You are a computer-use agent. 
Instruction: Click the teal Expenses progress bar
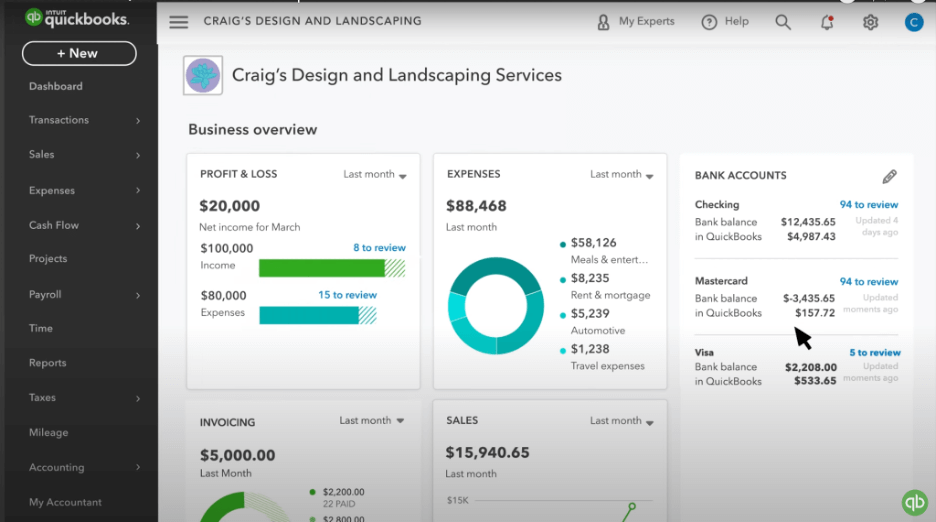[318, 315]
